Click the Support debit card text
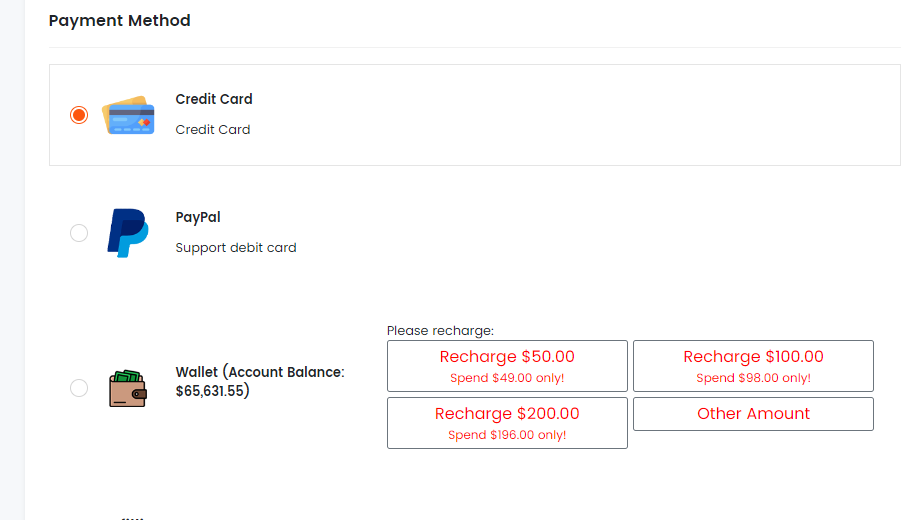The height and width of the screenshot is (520, 916). [236, 247]
